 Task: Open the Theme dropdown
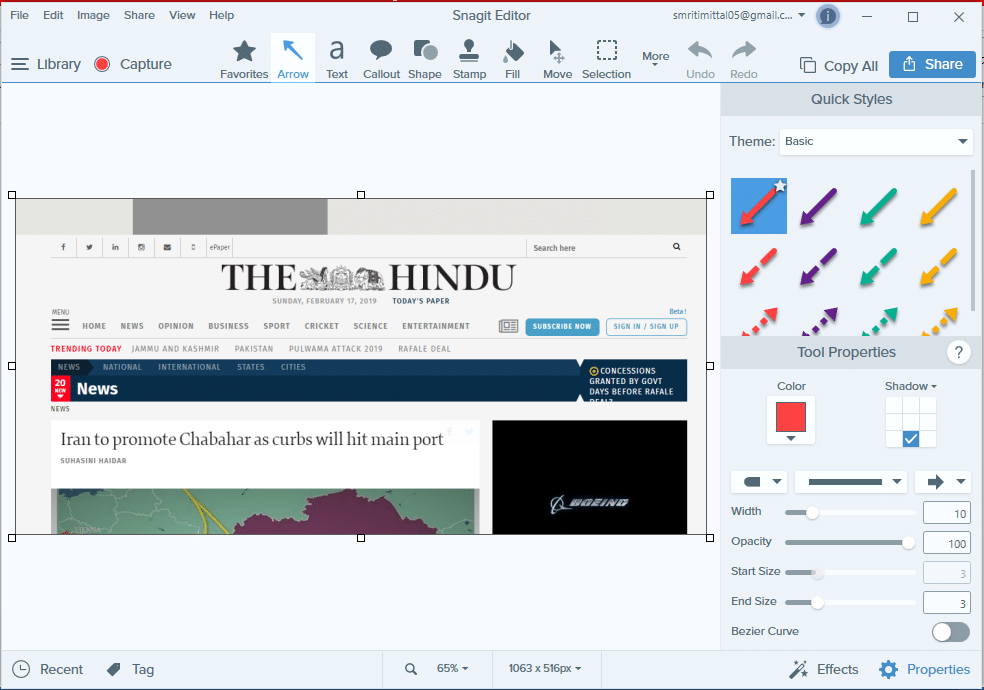click(875, 141)
